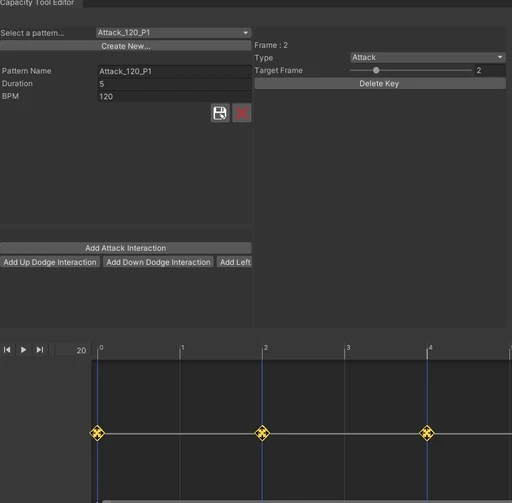Screen dimensions: 512x503
Task: Click the Select a pattern... label
Action: (x=32, y=33)
